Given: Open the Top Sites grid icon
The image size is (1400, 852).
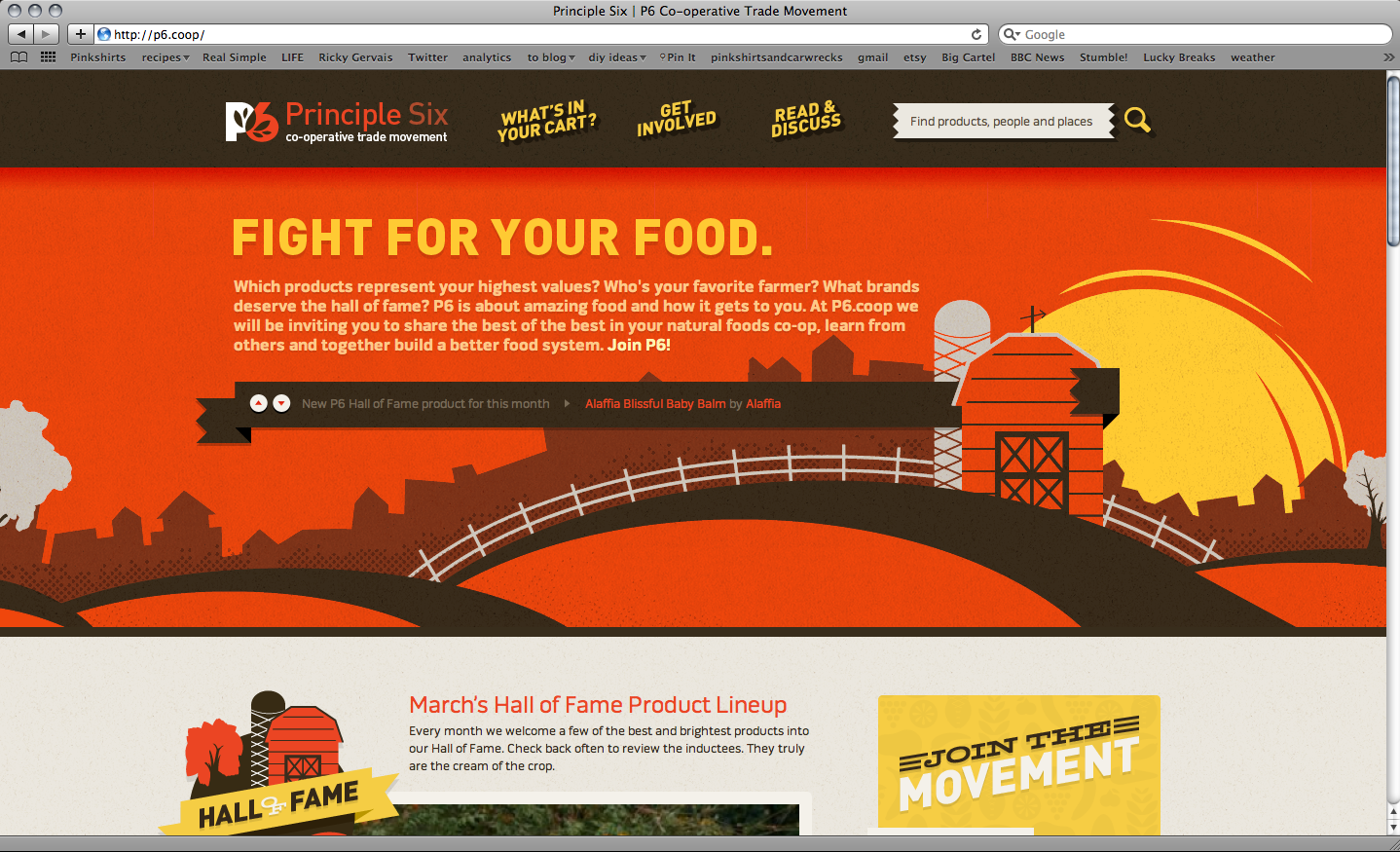Looking at the screenshot, I should click(48, 57).
